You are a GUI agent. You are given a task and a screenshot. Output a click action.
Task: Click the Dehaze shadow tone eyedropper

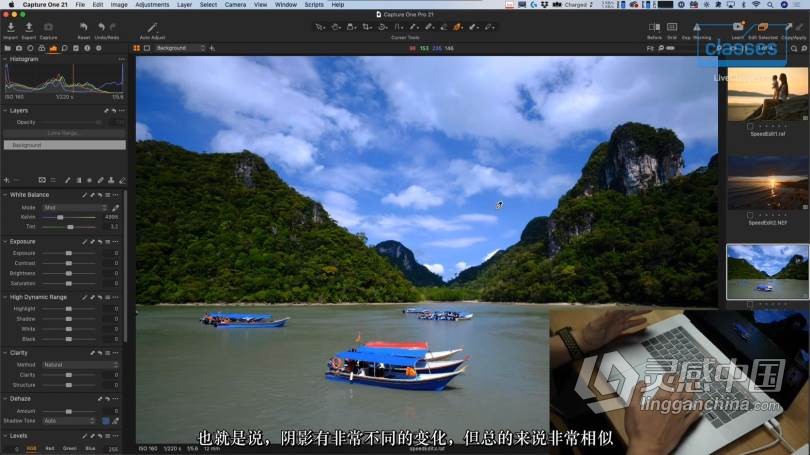116,421
